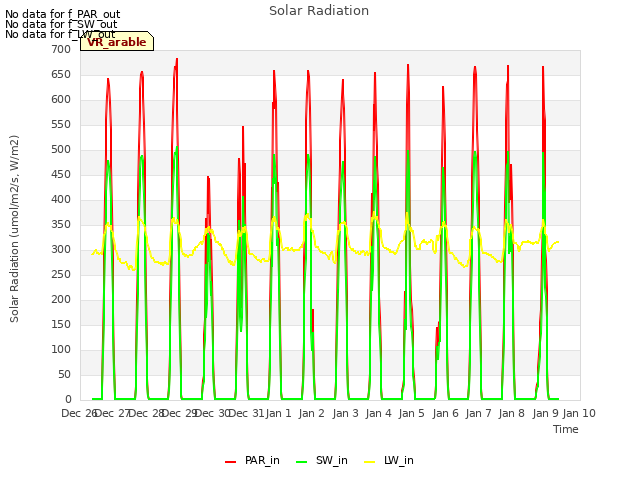This screenshot has height=480, width=640.
Task: Click the PAR_in red legend swatch
Action: 230,461
